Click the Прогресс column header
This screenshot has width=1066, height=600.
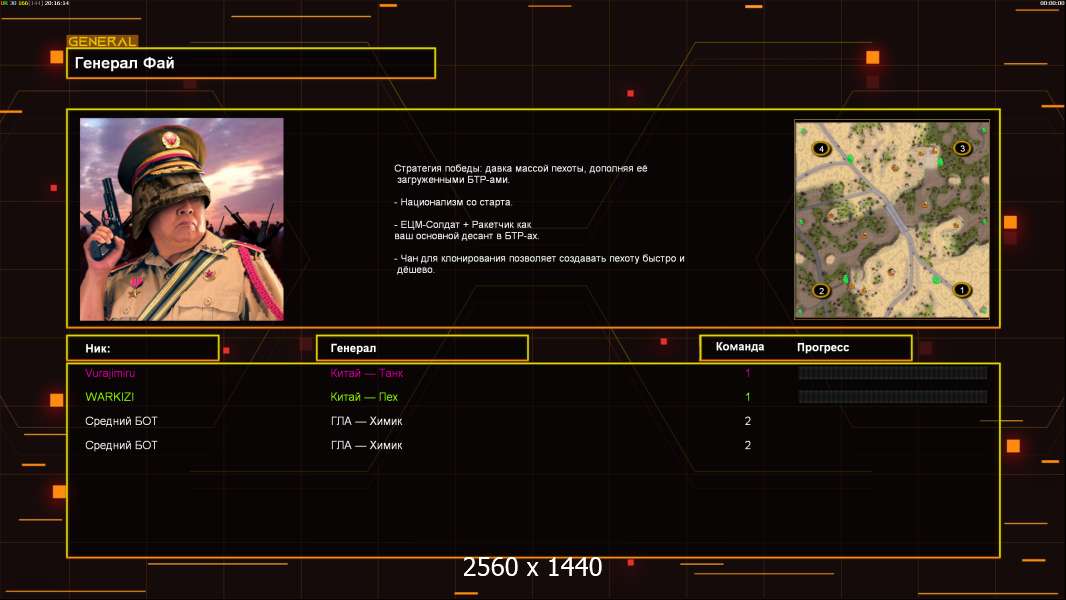[x=823, y=348]
